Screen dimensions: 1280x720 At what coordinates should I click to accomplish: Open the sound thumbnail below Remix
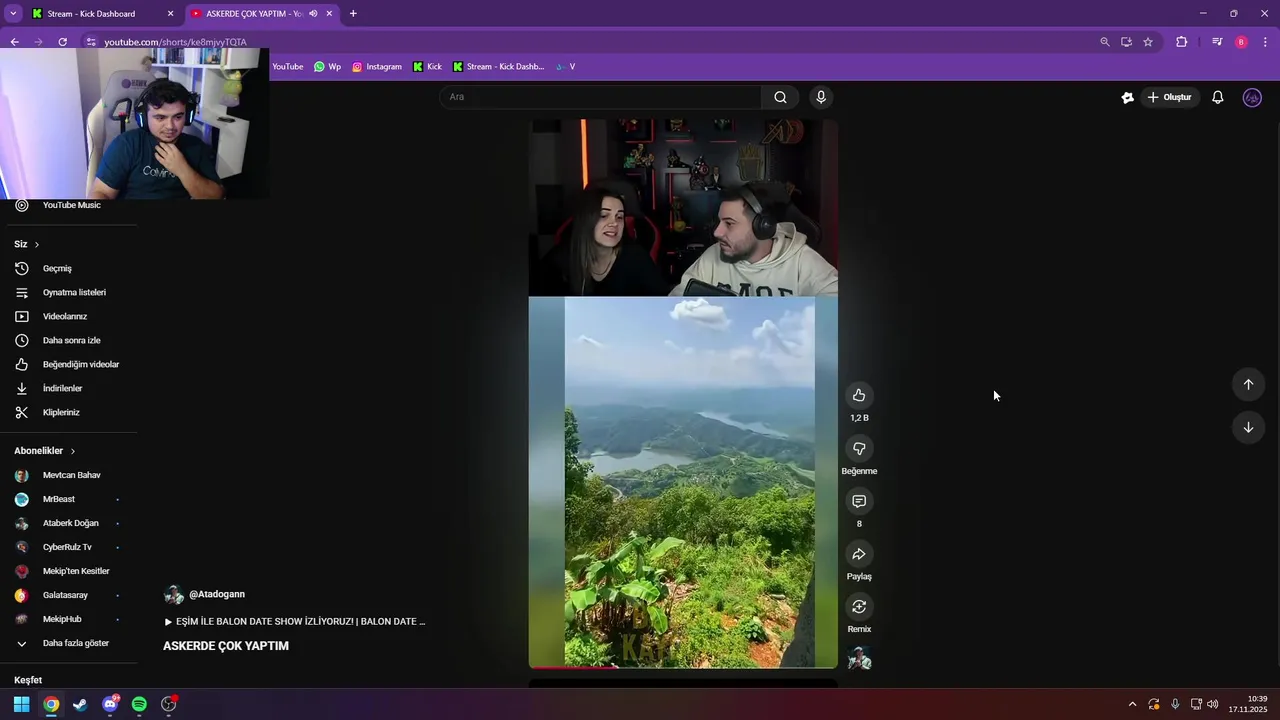point(859,658)
